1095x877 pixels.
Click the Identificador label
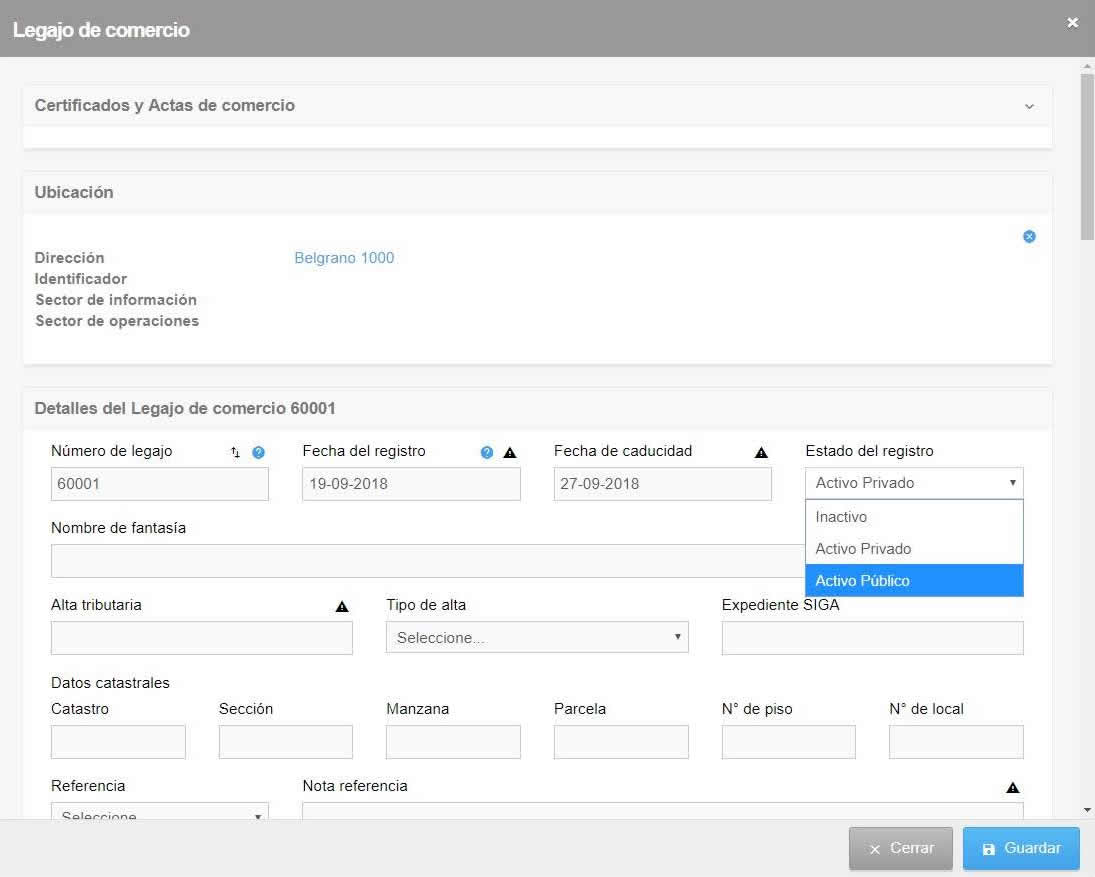coord(81,279)
